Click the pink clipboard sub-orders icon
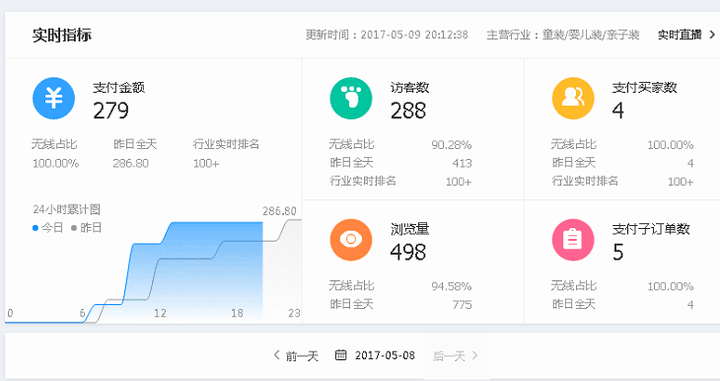The width and height of the screenshot is (720, 381). [573, 240]
